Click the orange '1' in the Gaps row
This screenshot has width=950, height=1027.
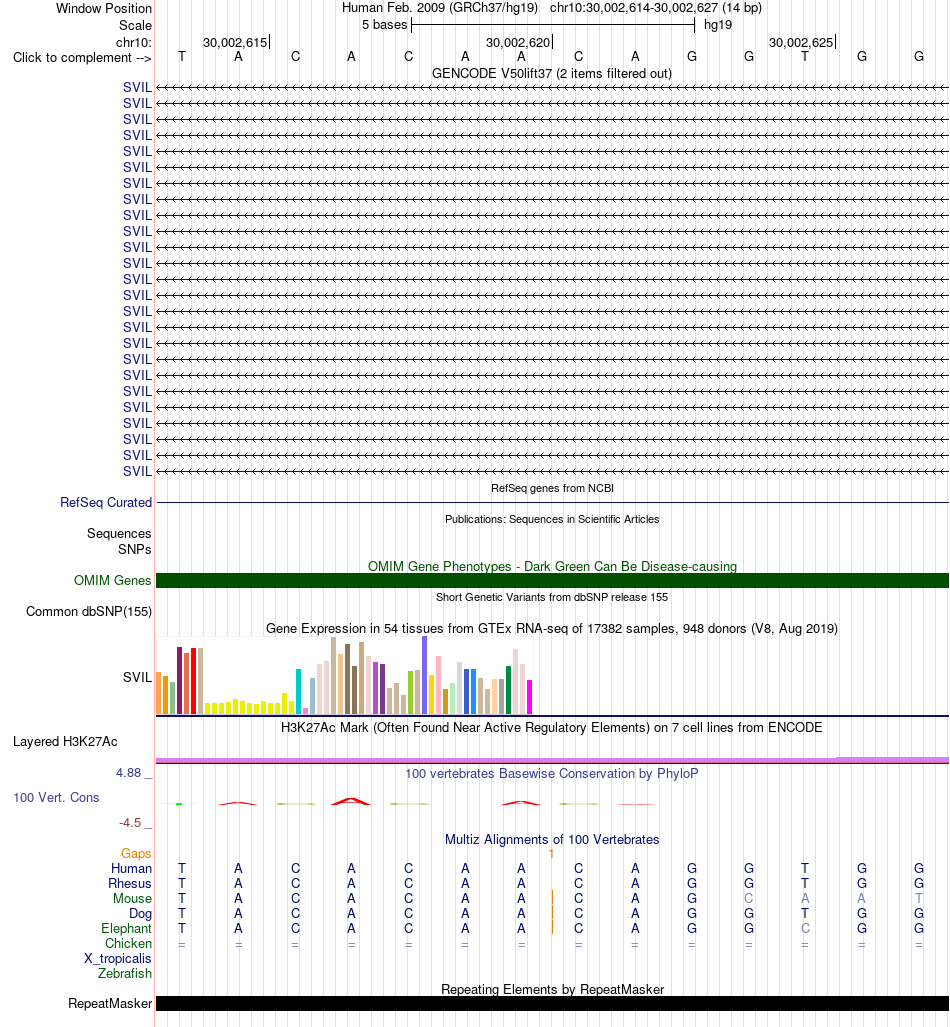tap(551, 853)
